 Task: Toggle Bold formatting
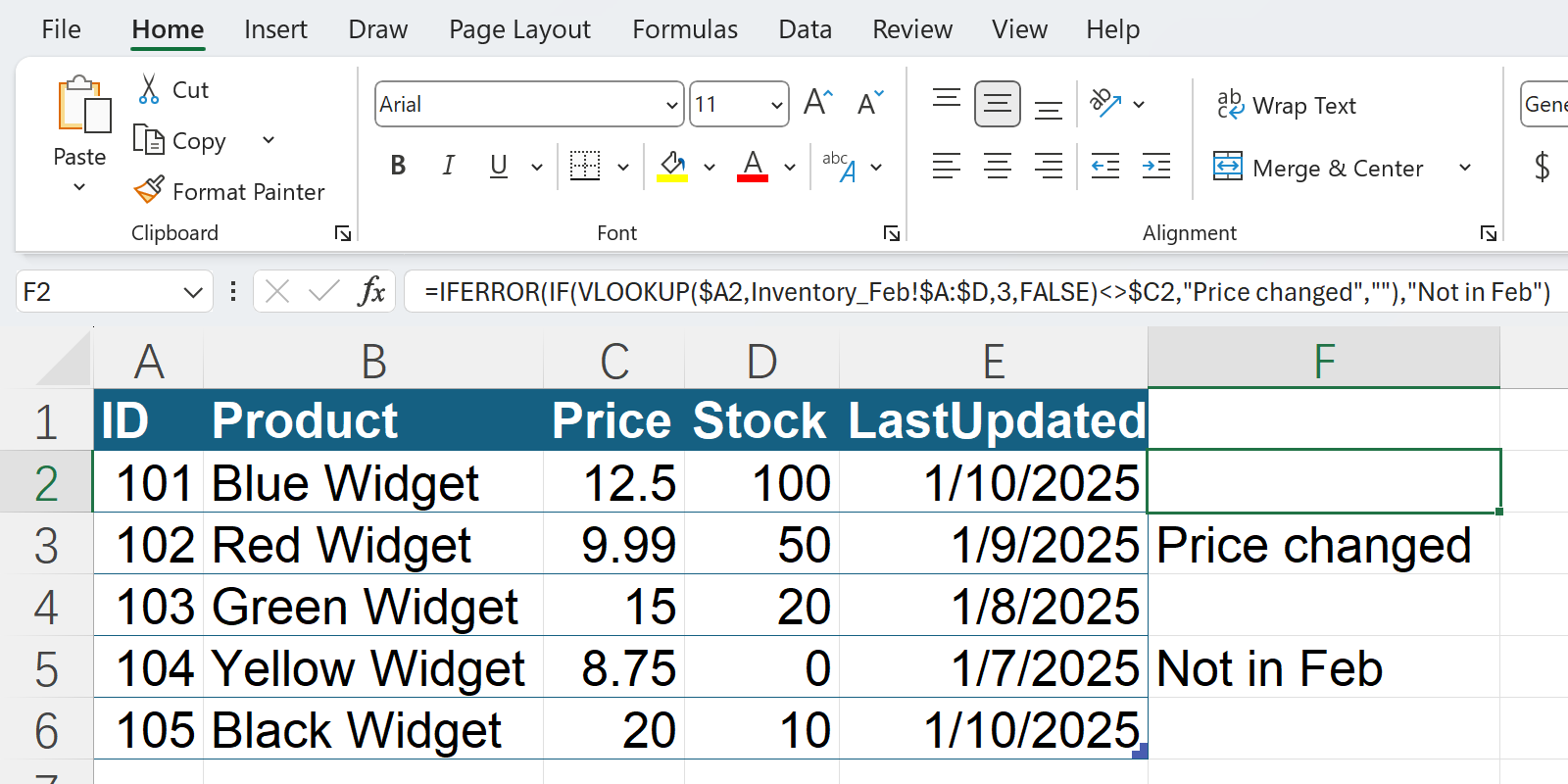click(x=398, y=167)
